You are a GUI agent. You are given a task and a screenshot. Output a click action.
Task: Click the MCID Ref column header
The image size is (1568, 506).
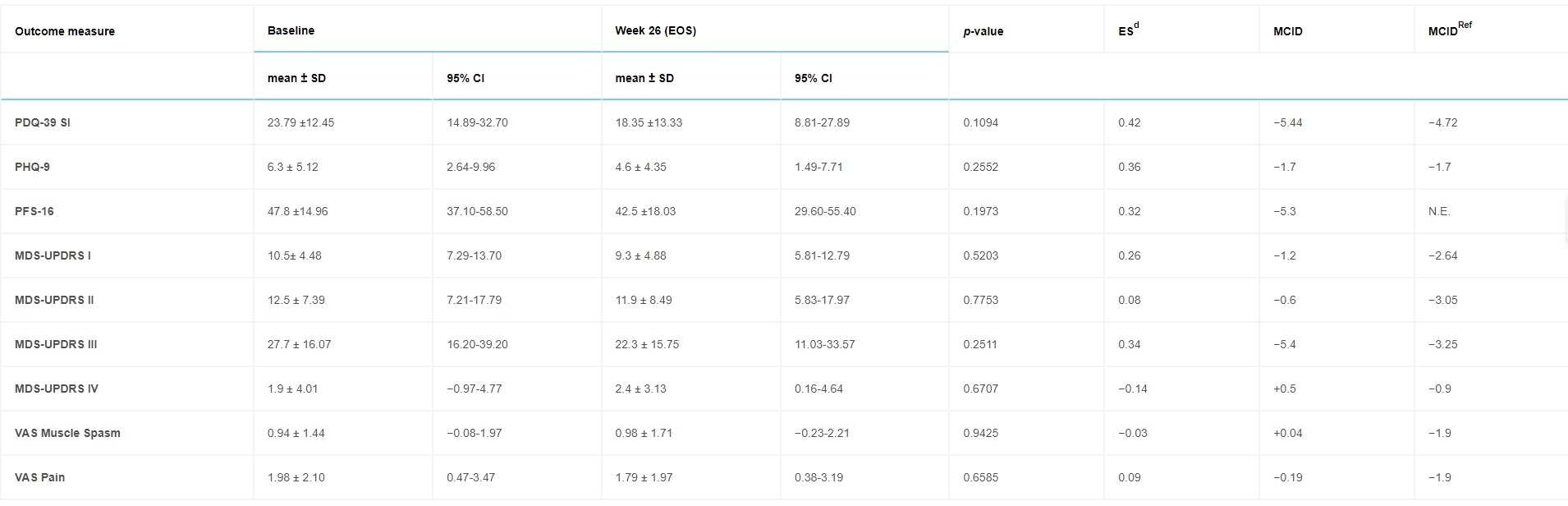1450,30
